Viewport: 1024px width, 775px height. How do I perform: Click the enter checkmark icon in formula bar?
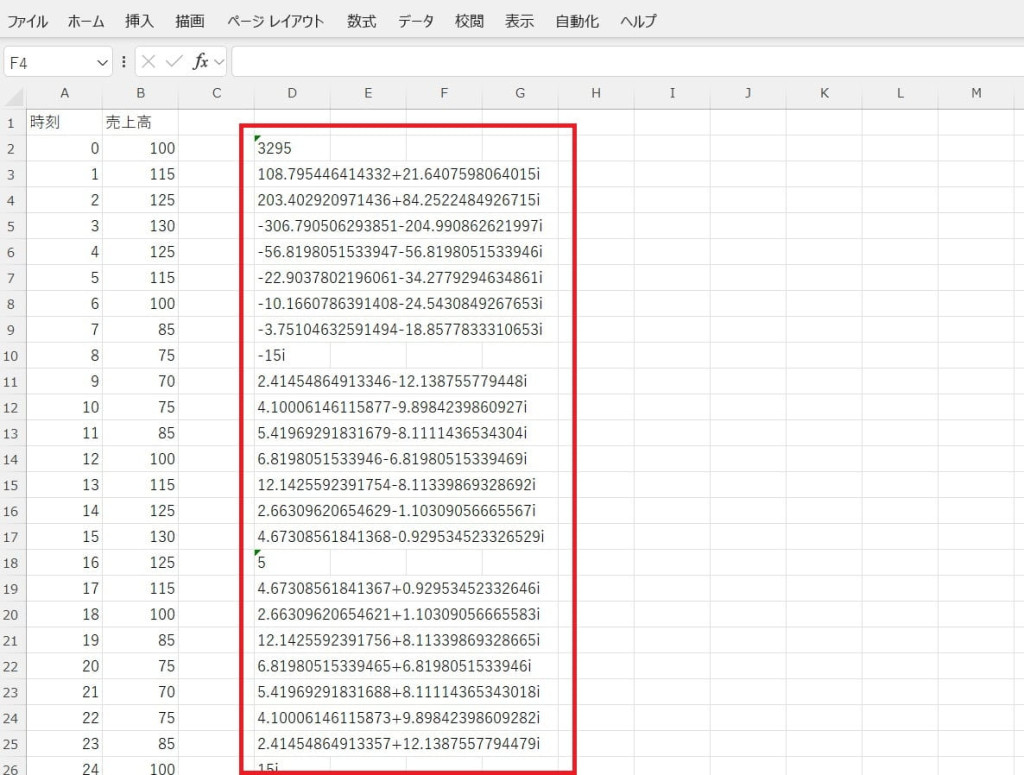click(174, 62)
